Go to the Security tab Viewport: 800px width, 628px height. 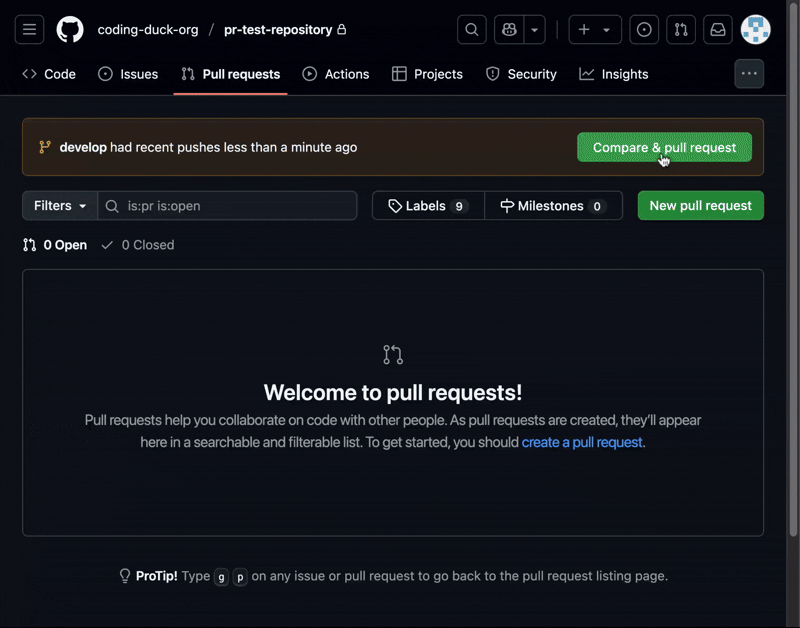521,74
